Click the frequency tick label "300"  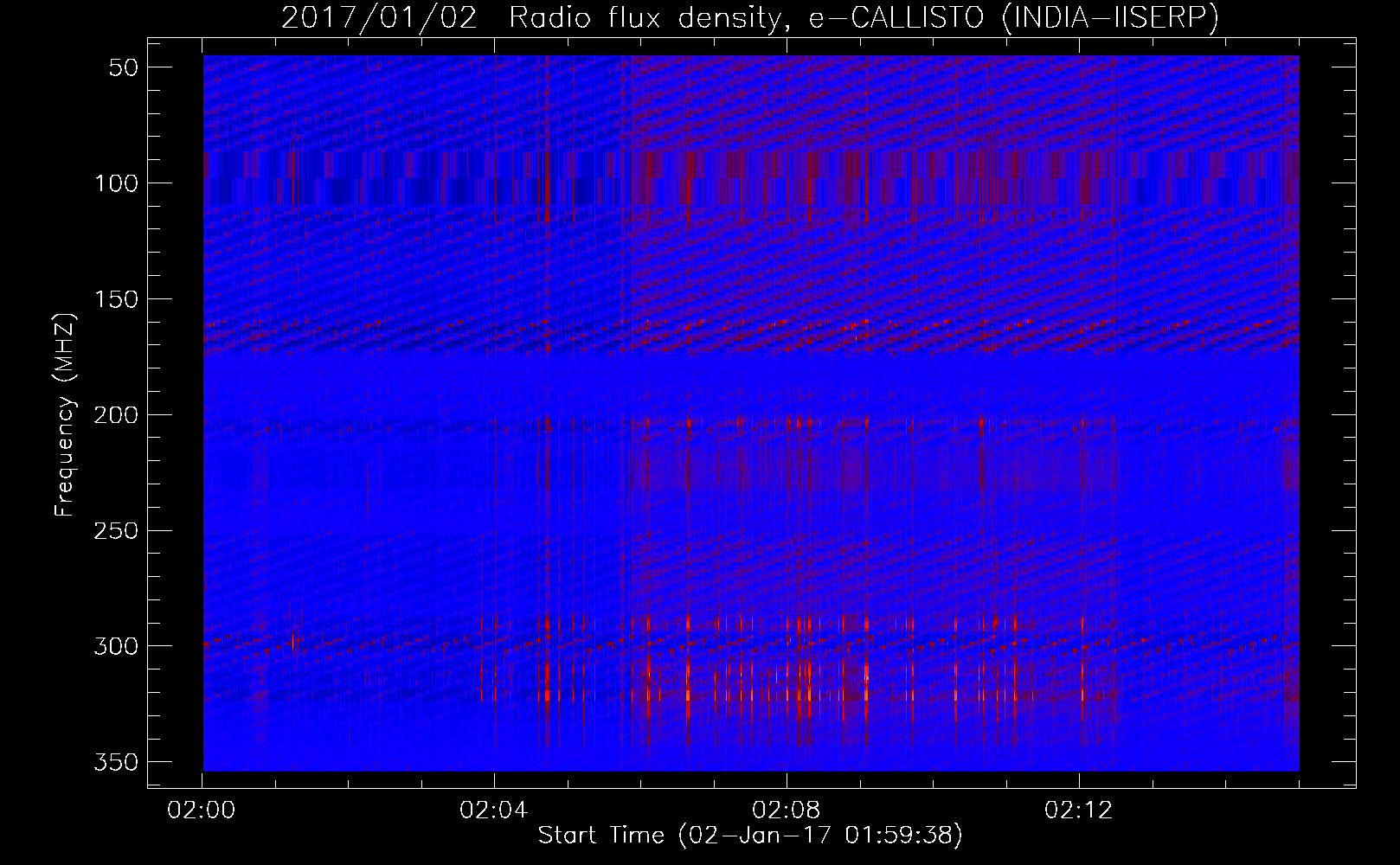click(116, 646)
